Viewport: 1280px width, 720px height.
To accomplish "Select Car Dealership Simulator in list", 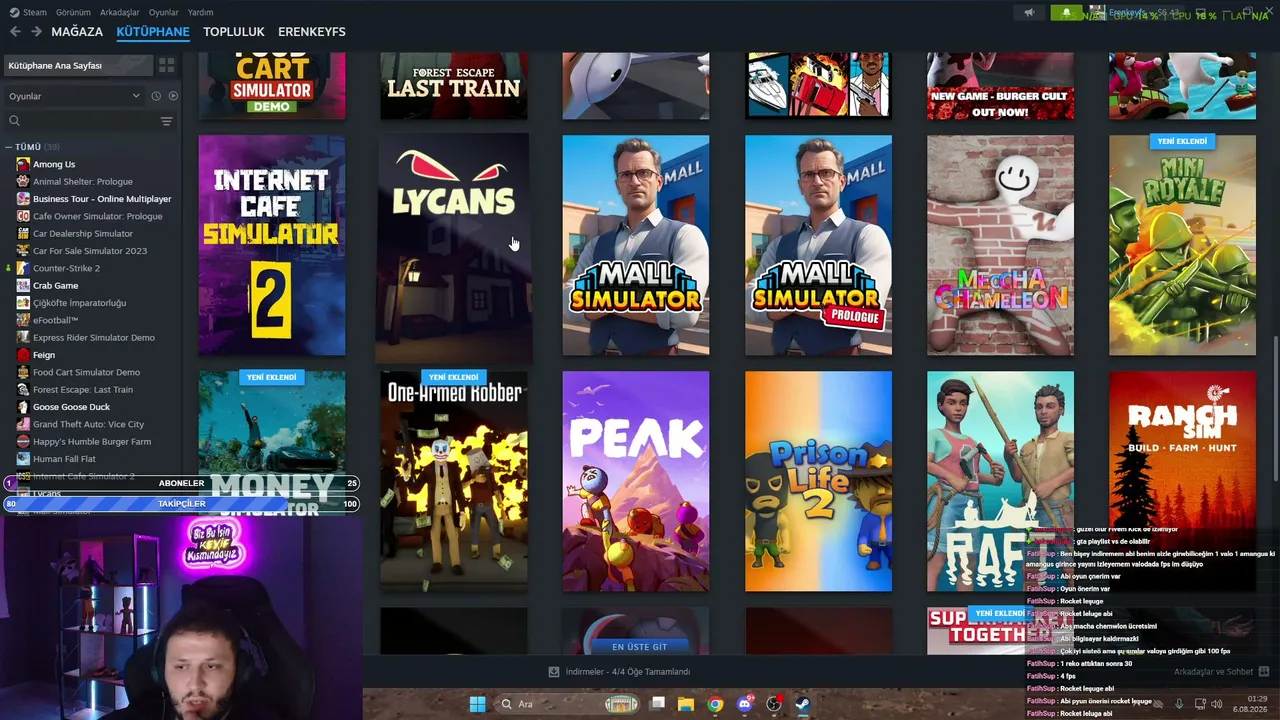I will point(83,234).
